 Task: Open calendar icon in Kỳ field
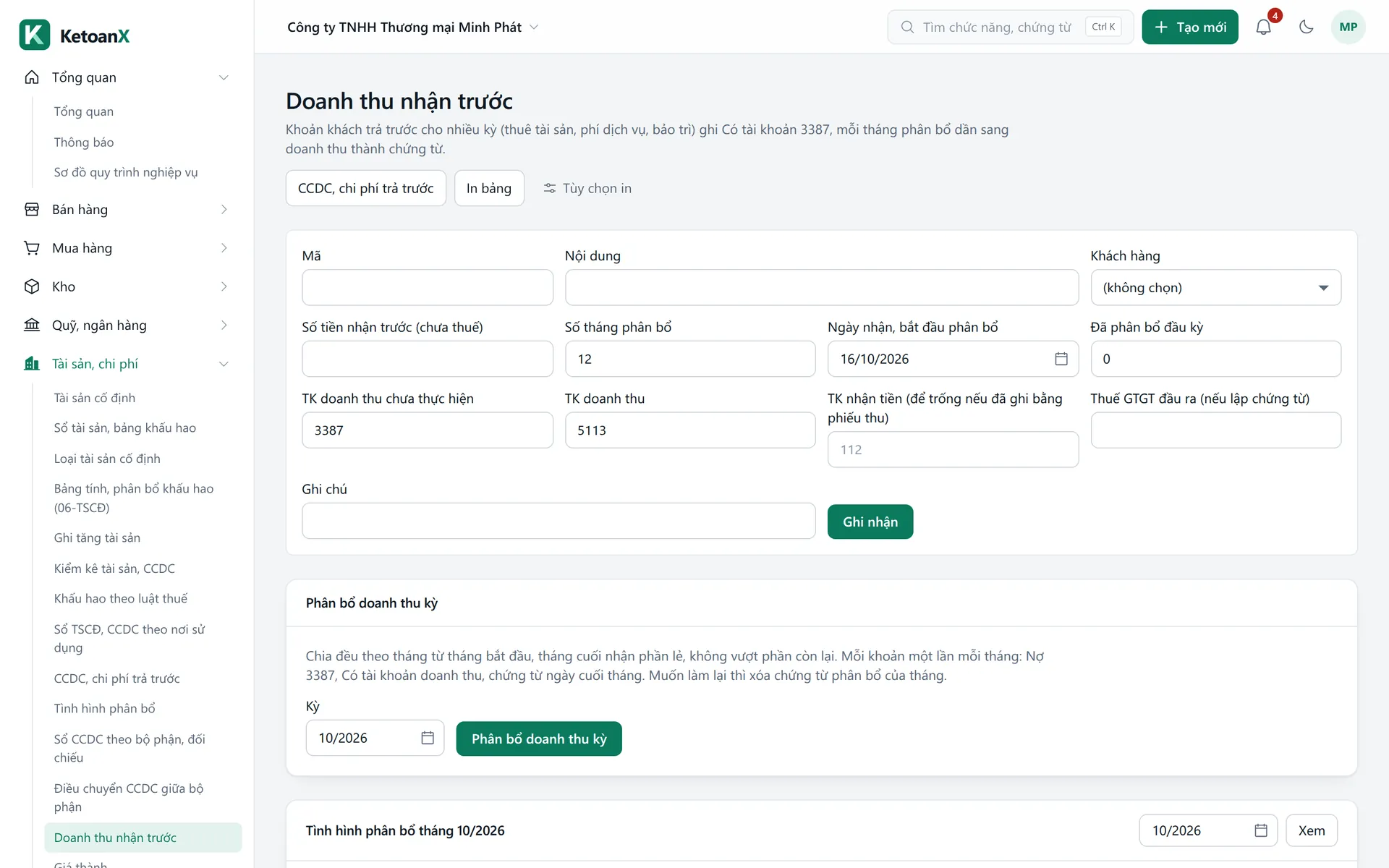click(428, 738)
